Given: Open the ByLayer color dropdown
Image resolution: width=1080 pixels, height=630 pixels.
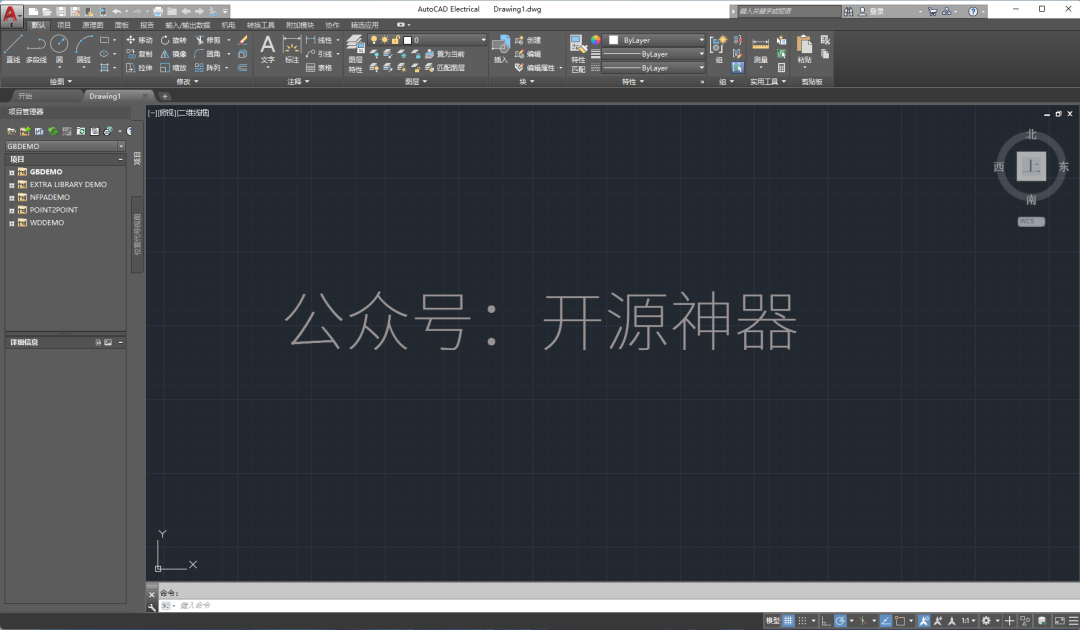Looking at the screenshot, I should coord(655,40).
